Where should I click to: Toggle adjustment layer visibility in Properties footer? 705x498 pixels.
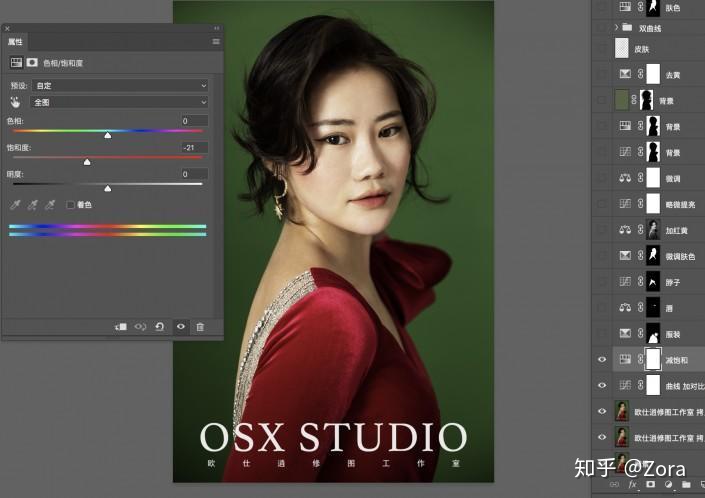click(x=181, y=327)
